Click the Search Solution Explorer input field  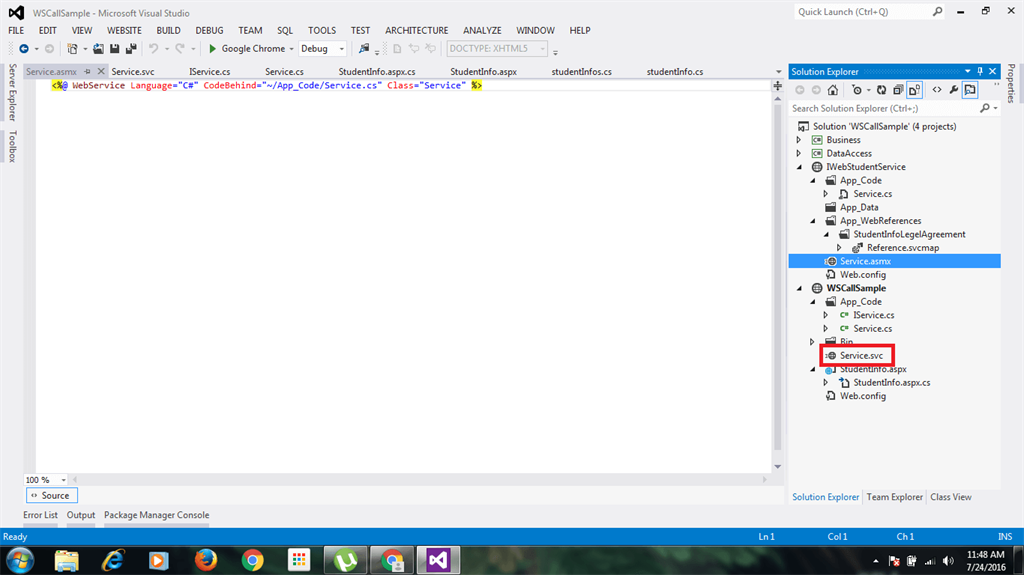885,108
